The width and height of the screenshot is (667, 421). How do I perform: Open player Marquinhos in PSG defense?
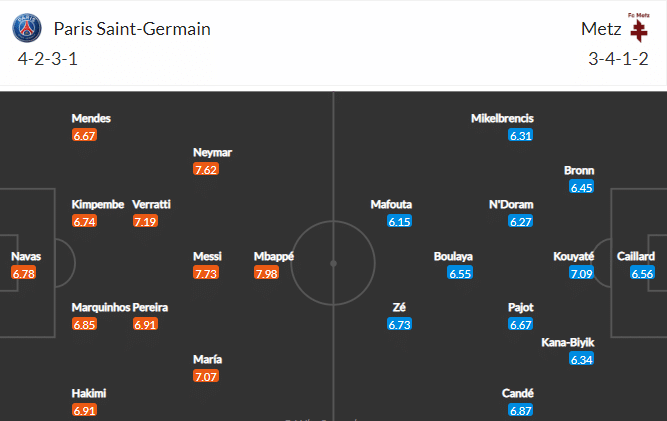pyautogui.click(x=101, y=307)
